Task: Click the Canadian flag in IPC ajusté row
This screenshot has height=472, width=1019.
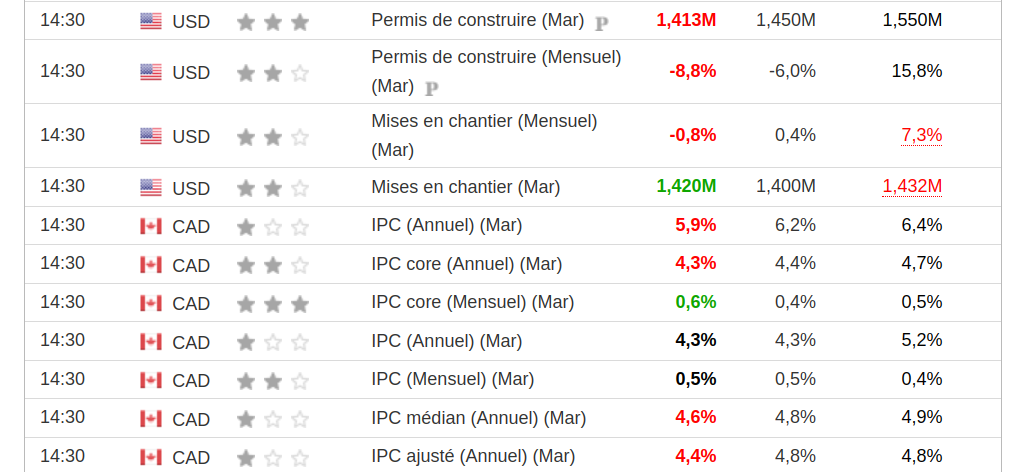Action: 151,457
